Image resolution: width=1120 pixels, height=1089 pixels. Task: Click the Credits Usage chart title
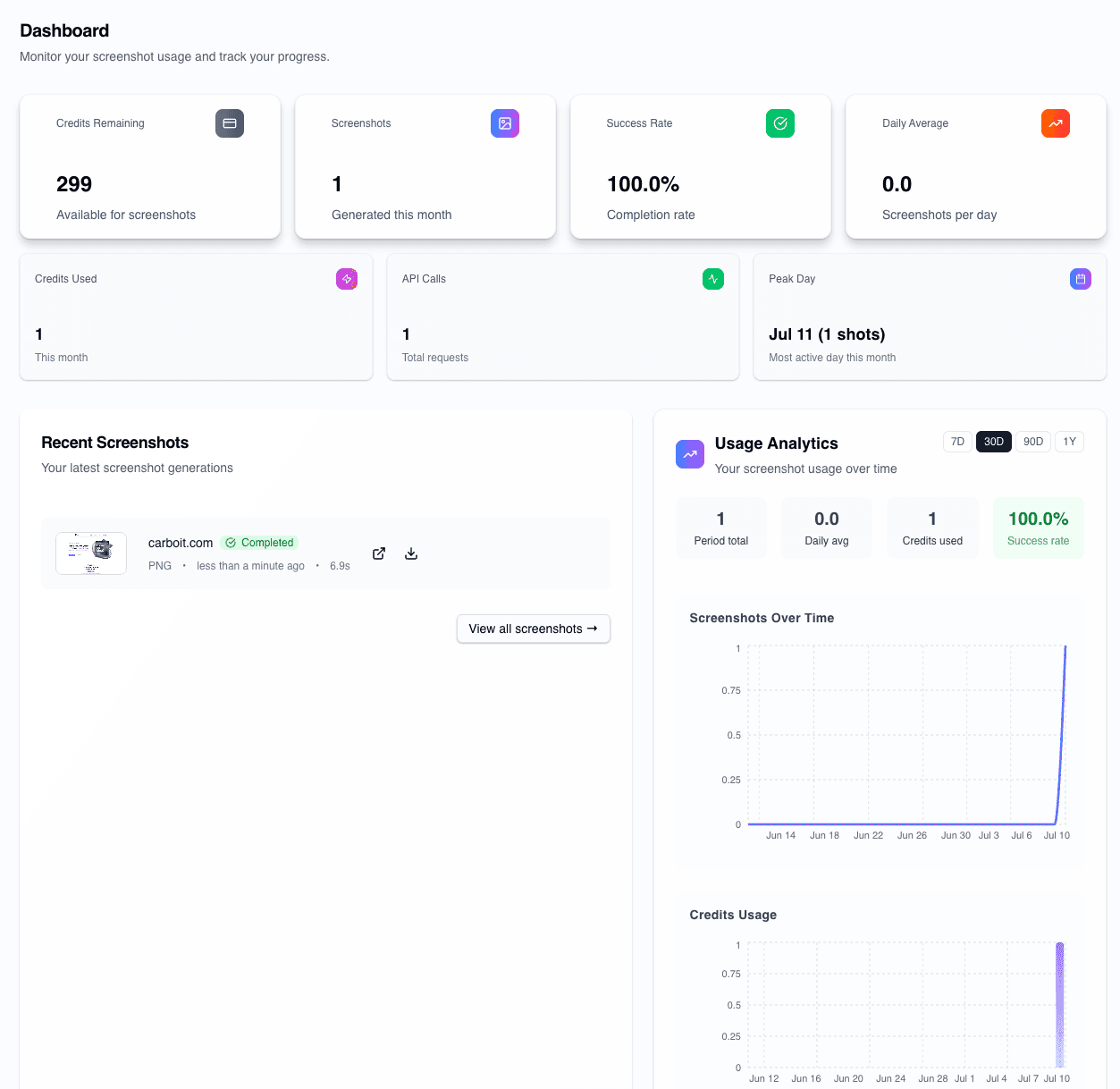pyautogui.click(x=733, y=915)
